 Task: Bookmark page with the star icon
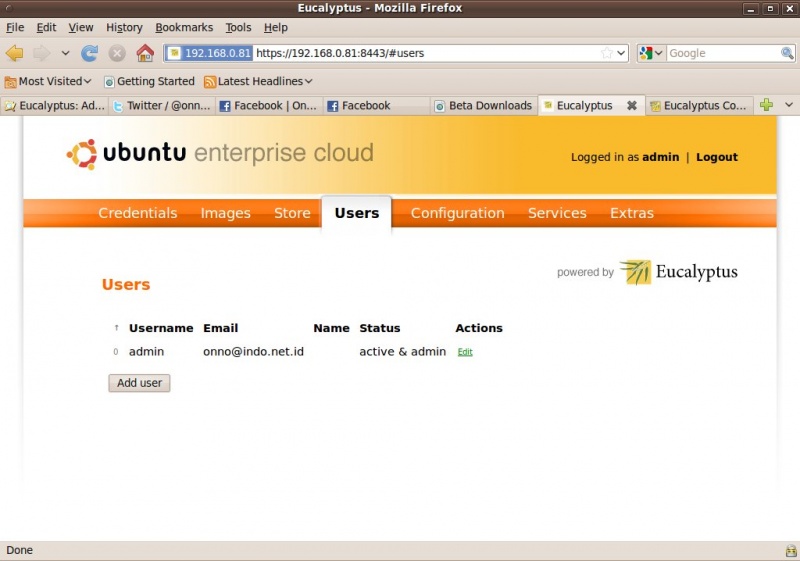[x=606, y=53]
